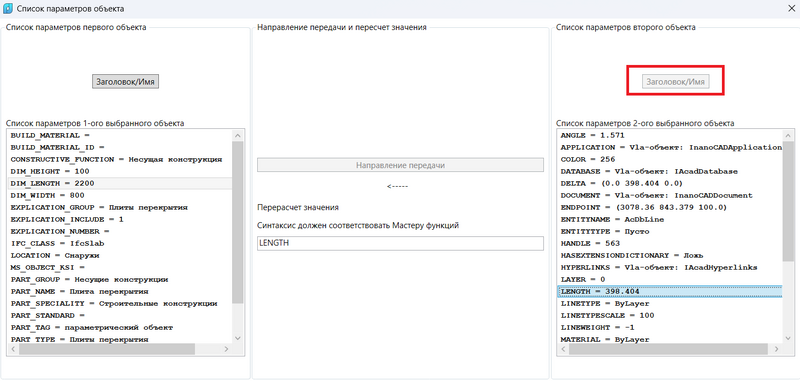
Task: Select the LINETYPESCALE = 100 row
Action: coord(669,315)
